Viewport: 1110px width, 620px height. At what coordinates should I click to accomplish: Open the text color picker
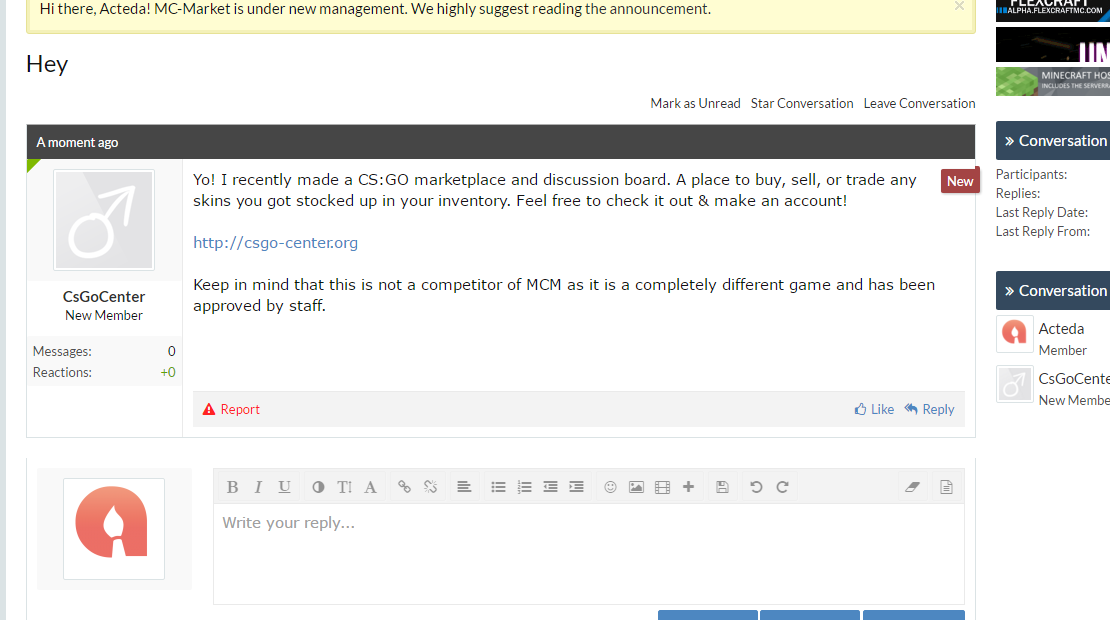tap(319, 487)
